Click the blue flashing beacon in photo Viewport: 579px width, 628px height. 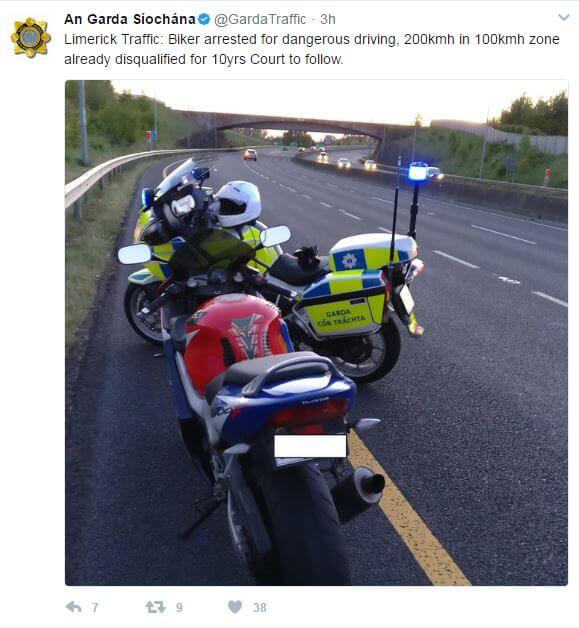pyautogui.click(x=418, y=172)
